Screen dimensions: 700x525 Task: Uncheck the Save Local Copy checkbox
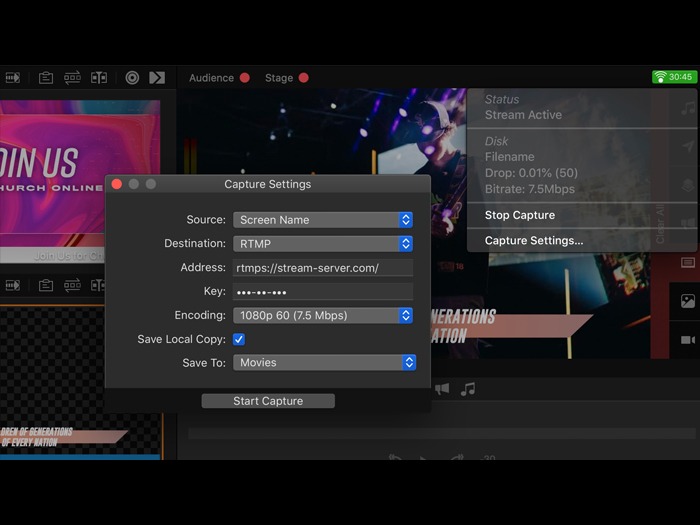(239, 339)
